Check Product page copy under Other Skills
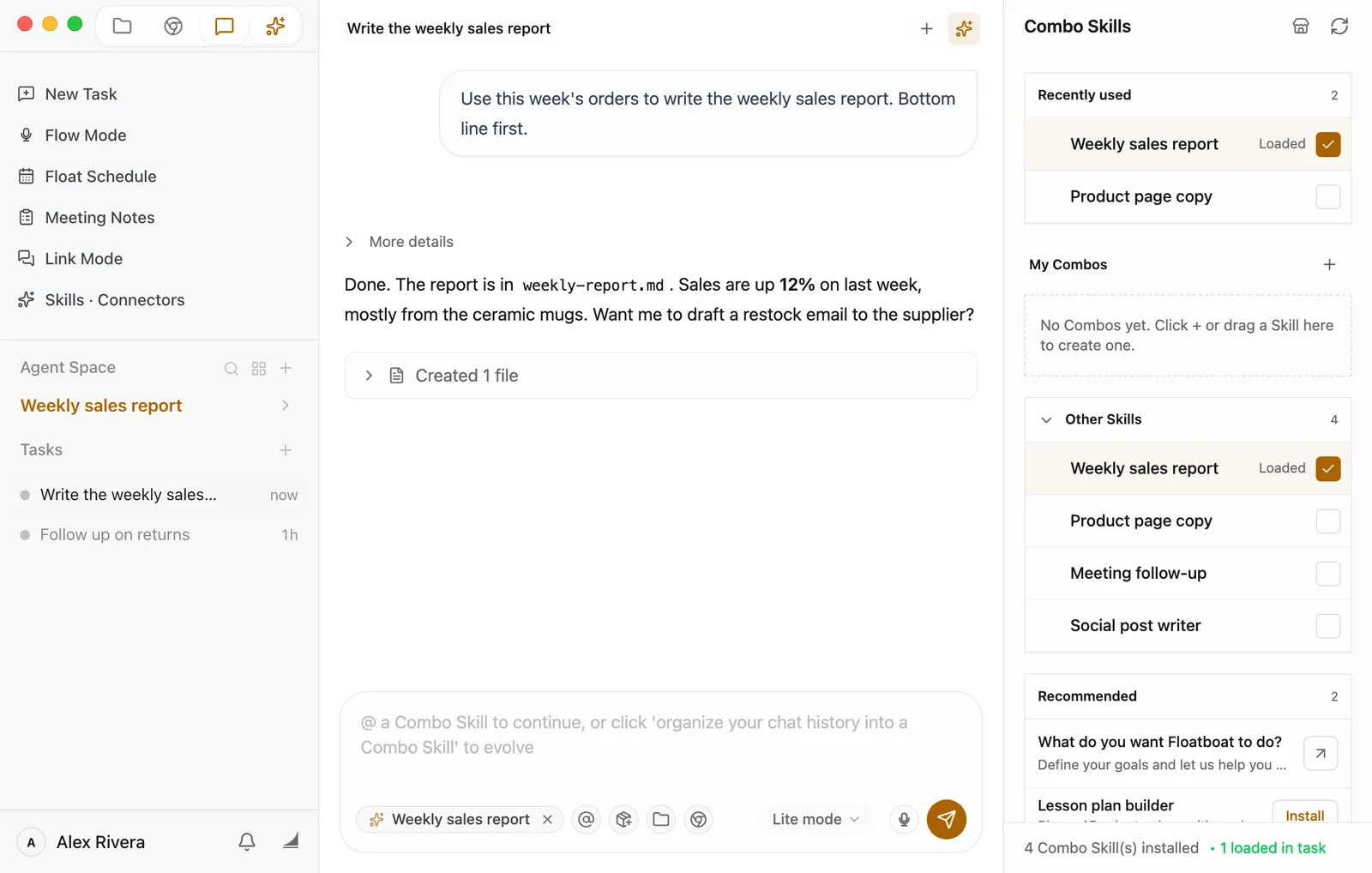 1328,521
